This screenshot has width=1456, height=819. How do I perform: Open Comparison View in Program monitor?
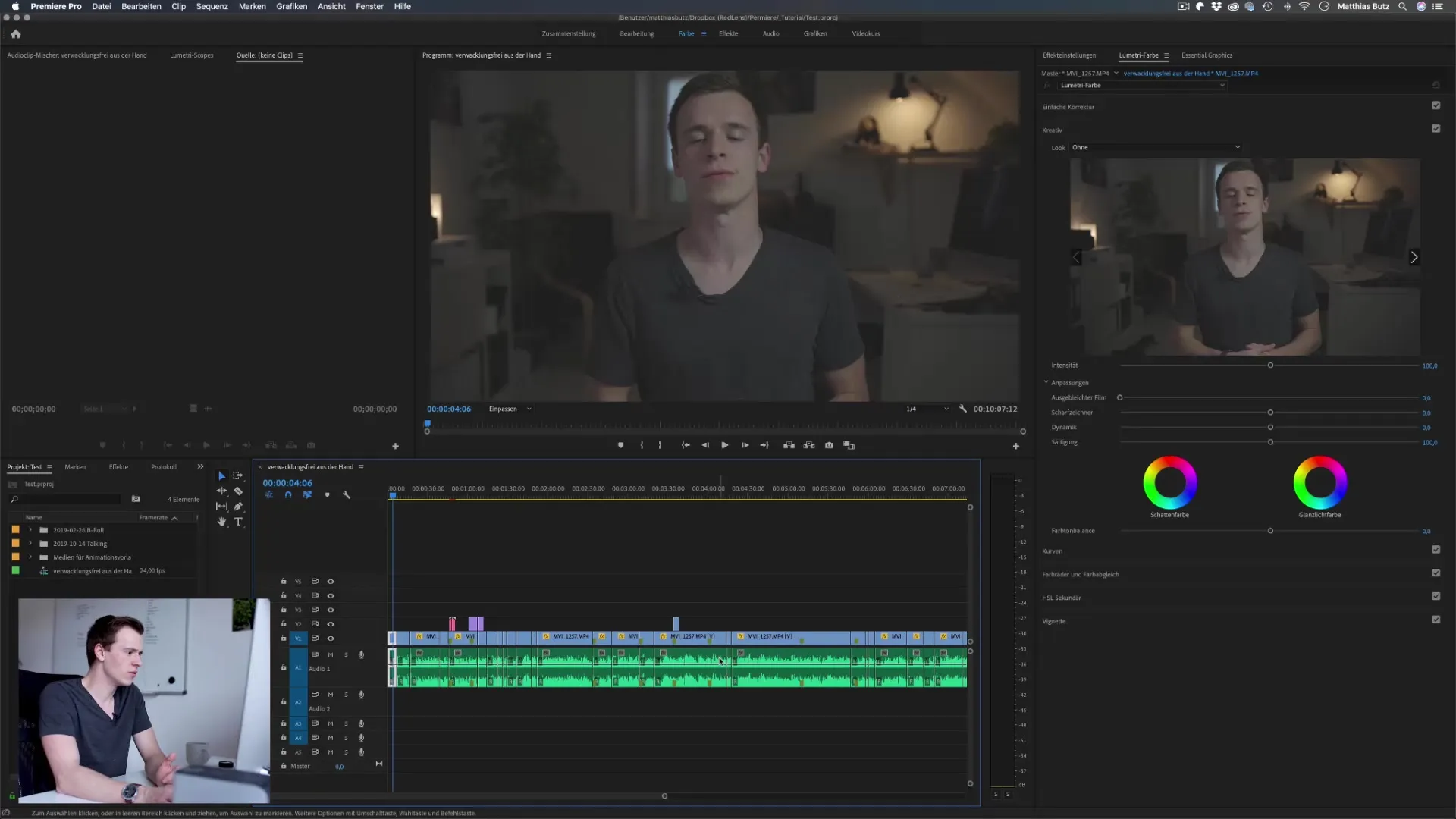point(849,445)
